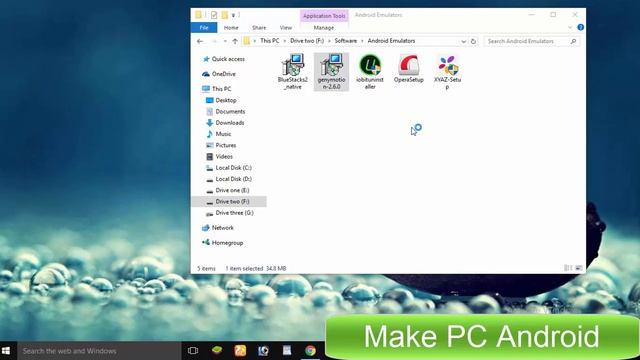The width and height of the screenshot is (640, 360).
Task: Open the Videos folder in sidebar
Action: 219,156
